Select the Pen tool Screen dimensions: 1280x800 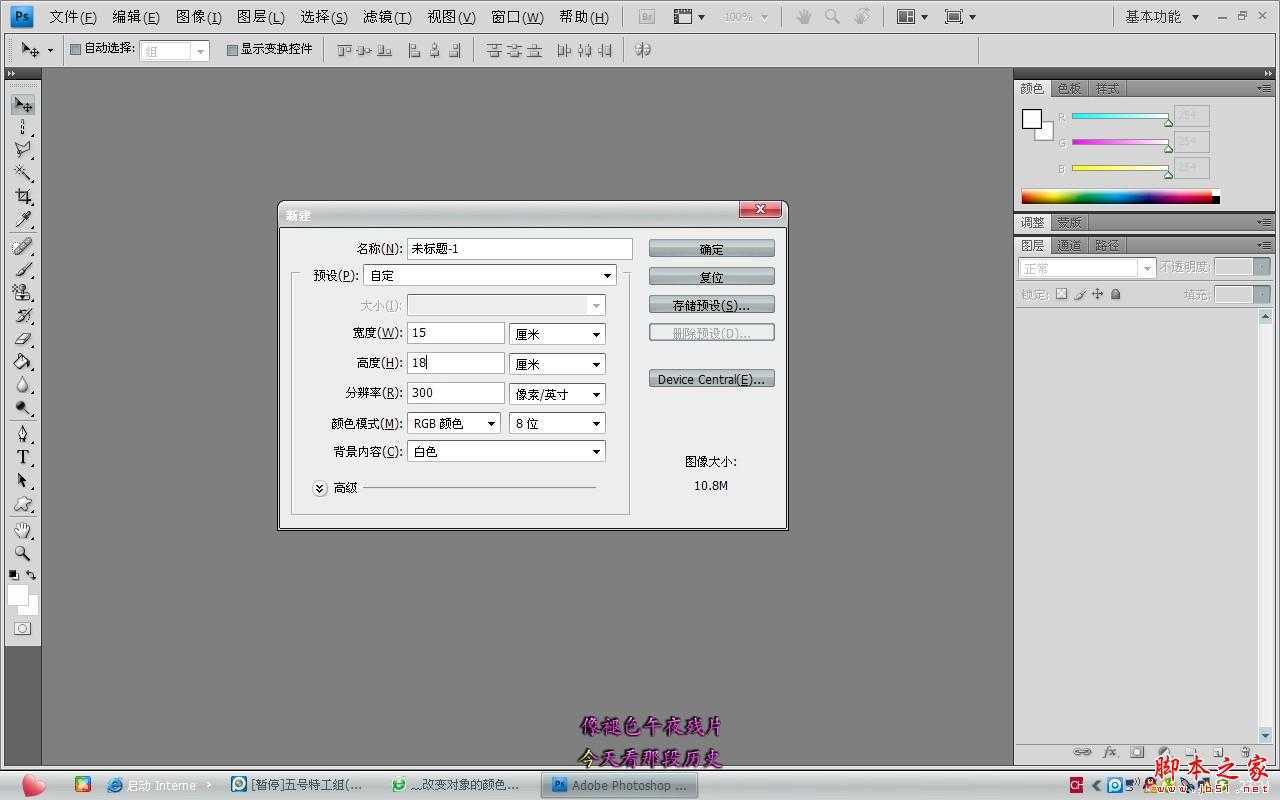[22, 434]
